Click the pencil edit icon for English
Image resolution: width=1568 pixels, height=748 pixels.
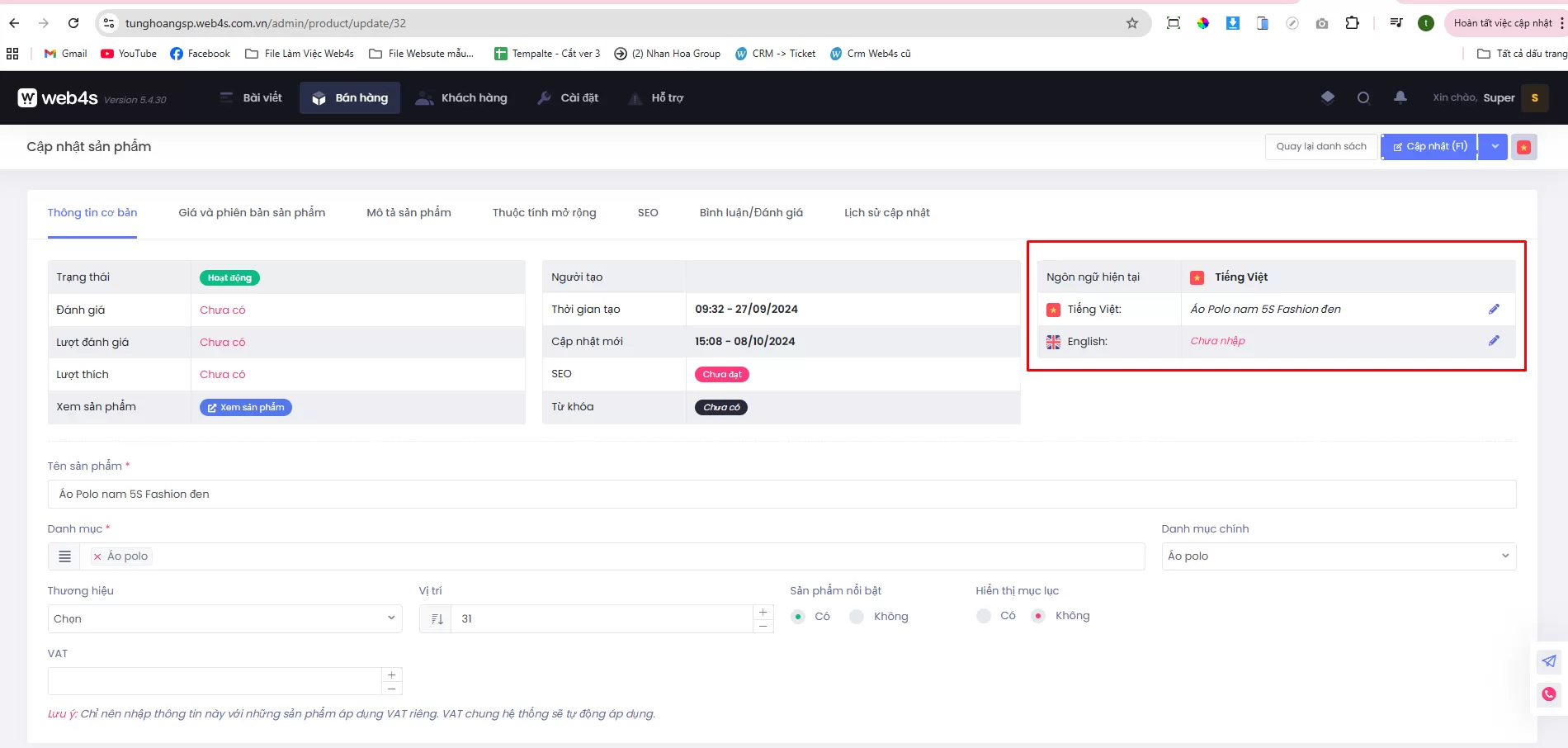tap(1494, 341)
